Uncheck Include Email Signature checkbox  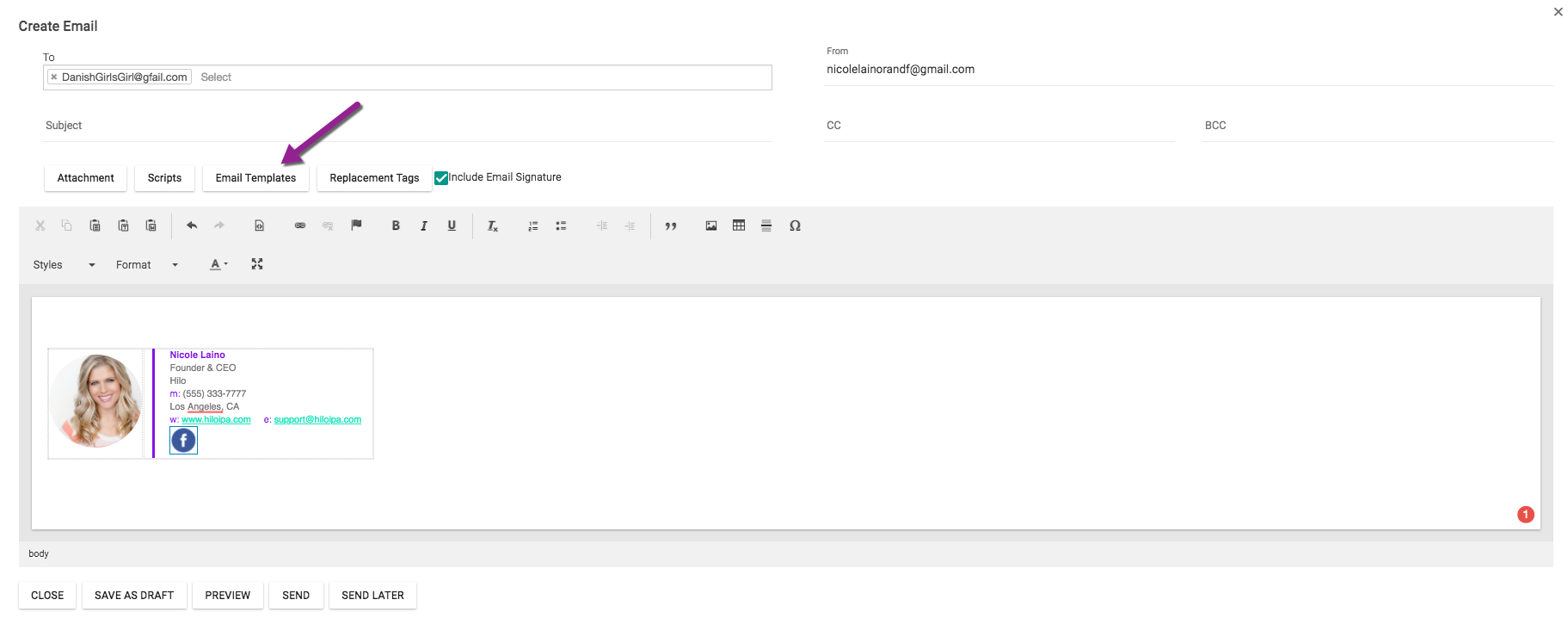click(441, 178)
